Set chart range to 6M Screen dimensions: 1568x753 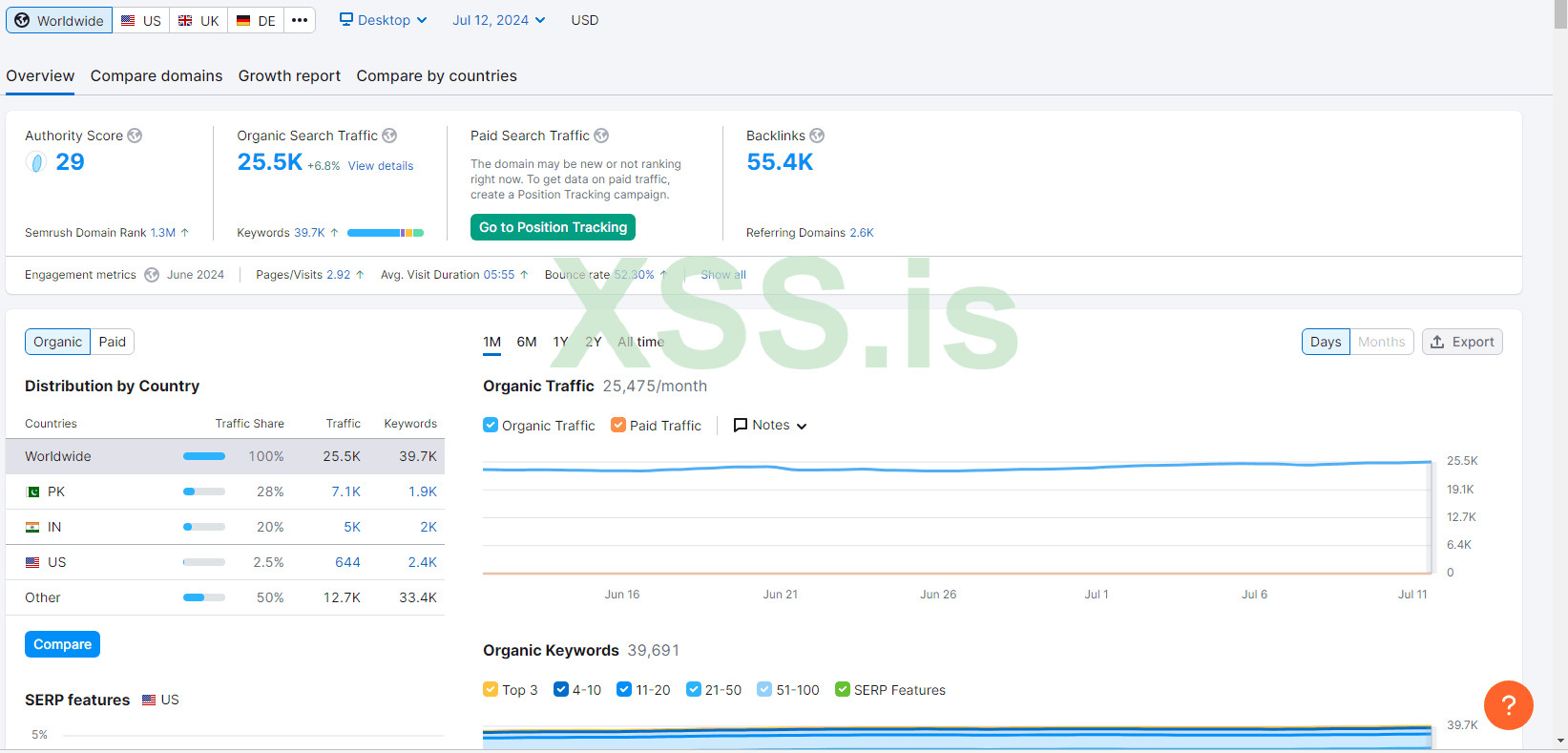click(527, 342)
